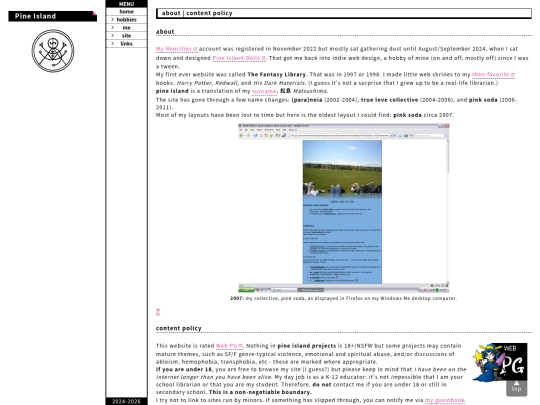540x405 pixels.
Task: Expand the site menu chevron
Action: pos(112,35)
